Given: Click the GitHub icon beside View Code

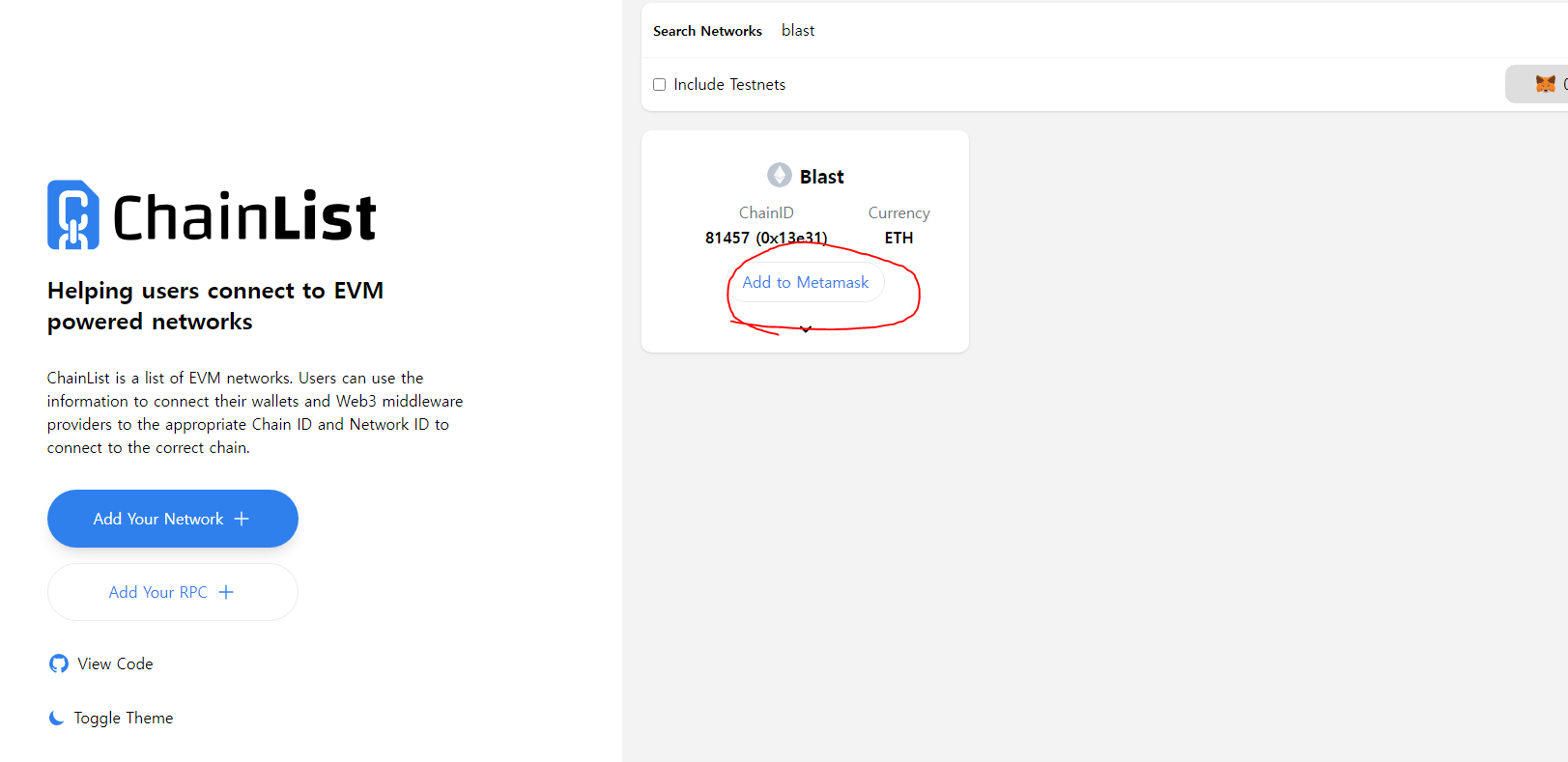Looking at the screenshot, I should [59, 663].
